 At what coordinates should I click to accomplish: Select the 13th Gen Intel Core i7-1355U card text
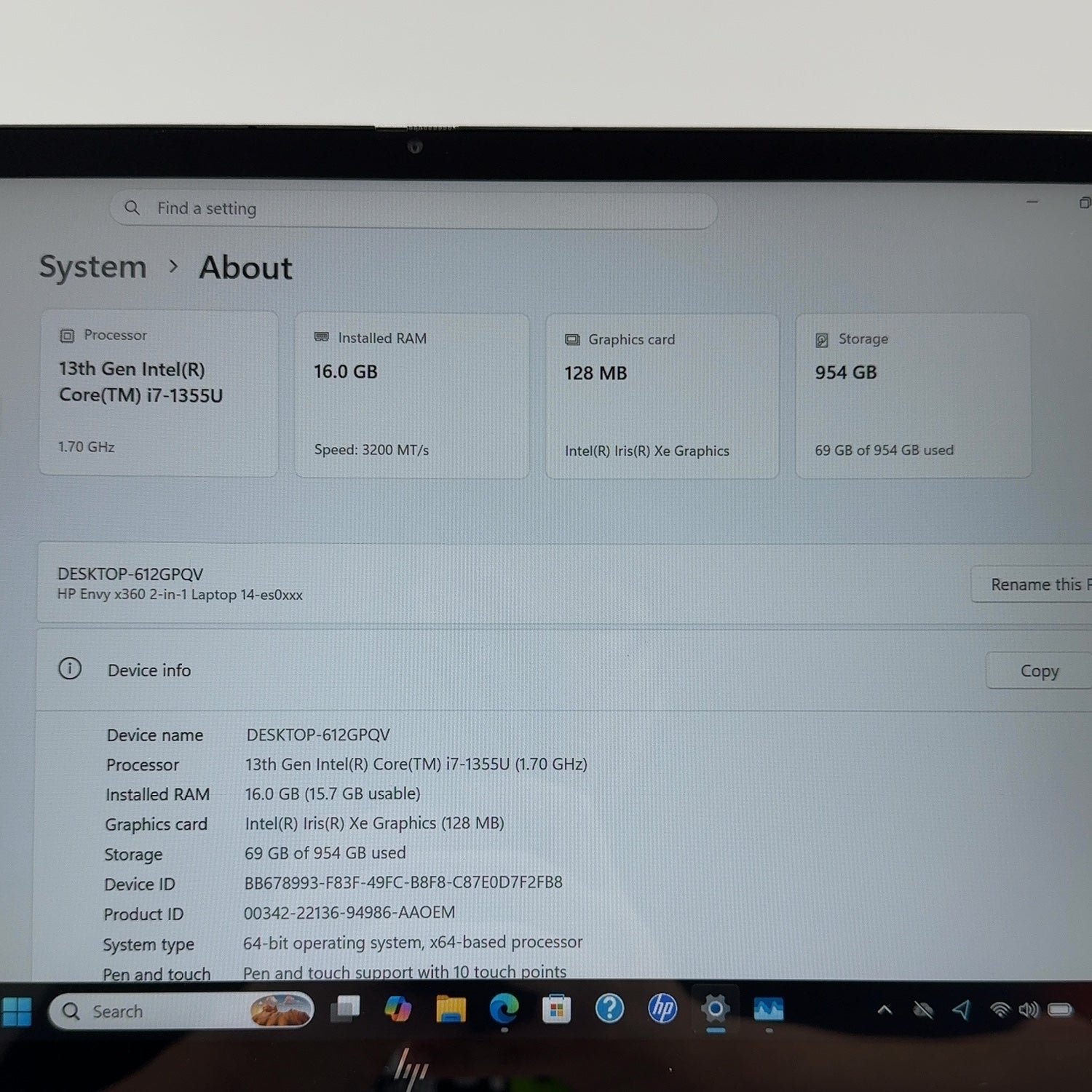(x=141, y=382)
